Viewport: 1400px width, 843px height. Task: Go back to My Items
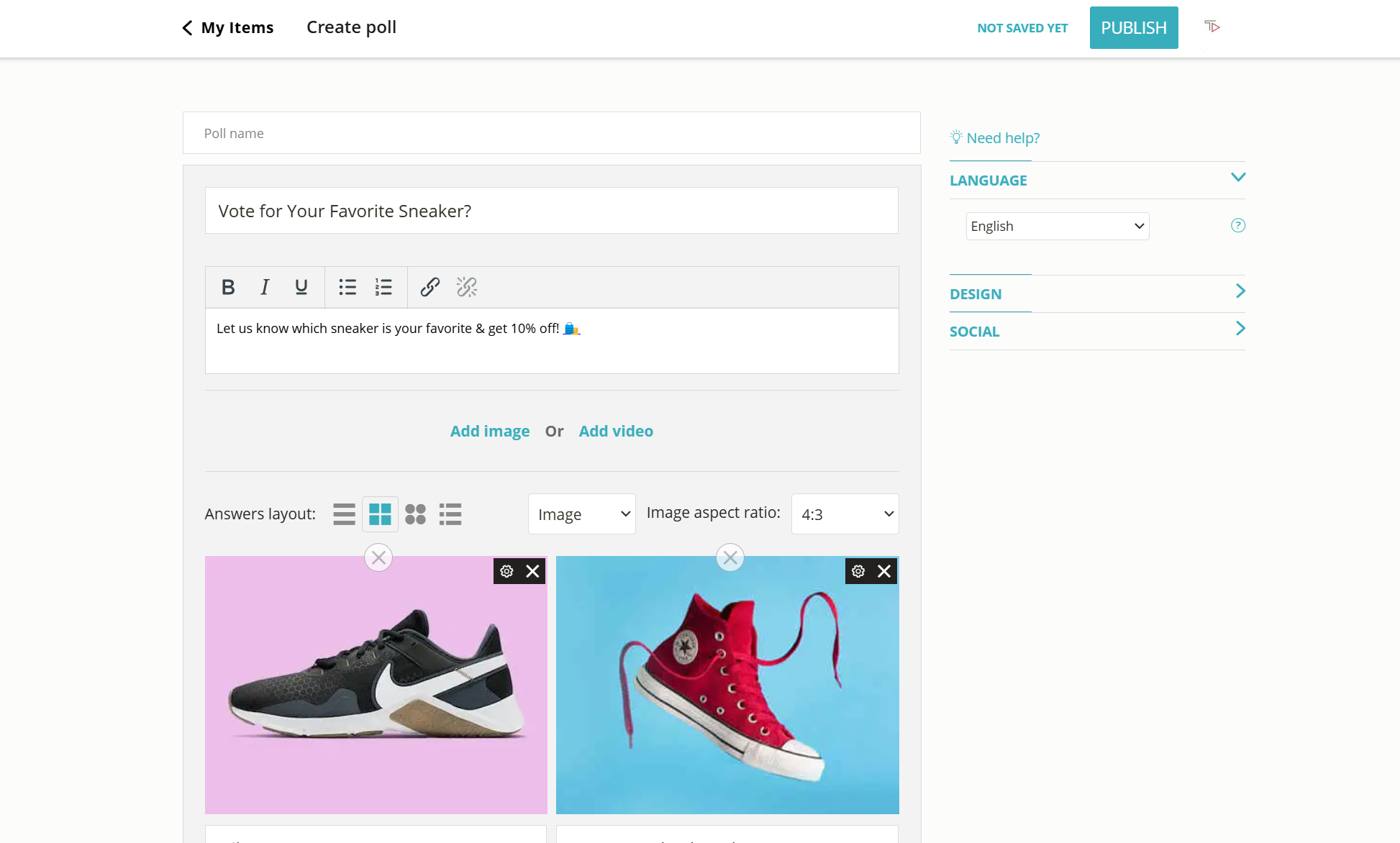point(227,27)
